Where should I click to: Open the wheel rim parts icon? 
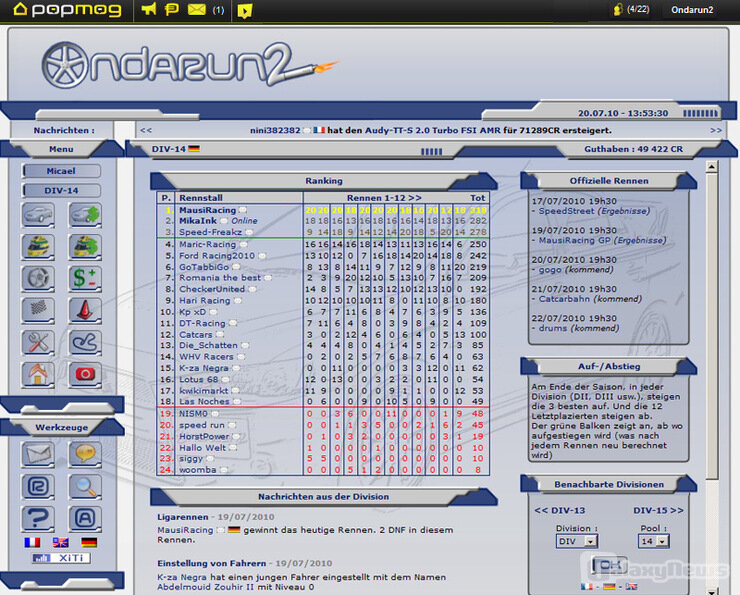[38, 279]
